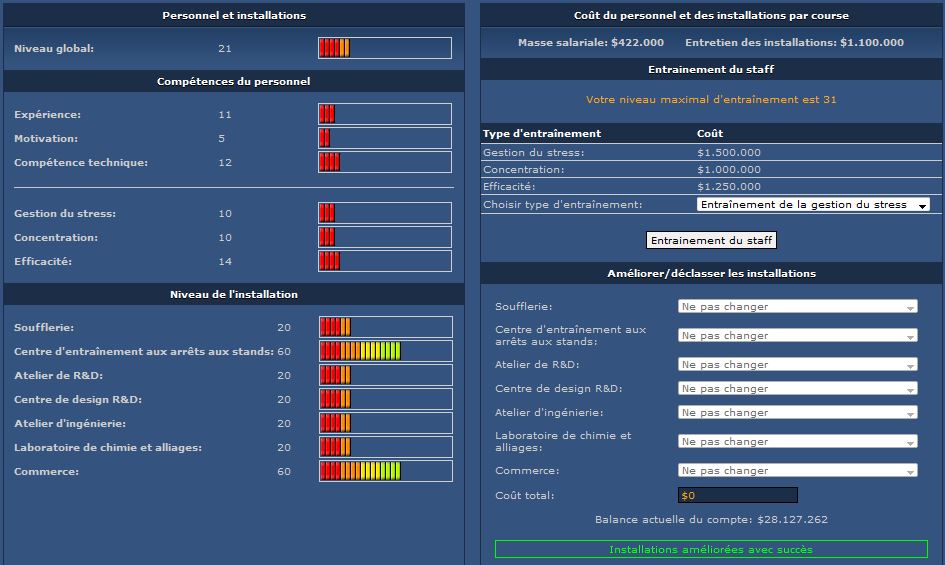Click the Efficacité value 14
Screen dimensions: 945x565
pyautogui.click(x=225, y=262)
